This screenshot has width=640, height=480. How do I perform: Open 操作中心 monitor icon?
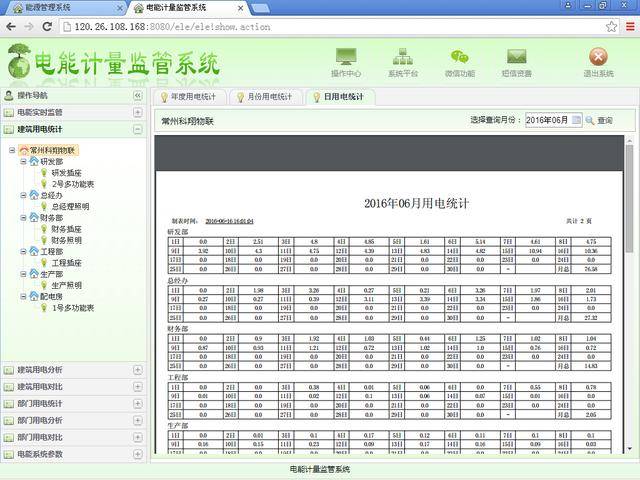click(346, 58)
